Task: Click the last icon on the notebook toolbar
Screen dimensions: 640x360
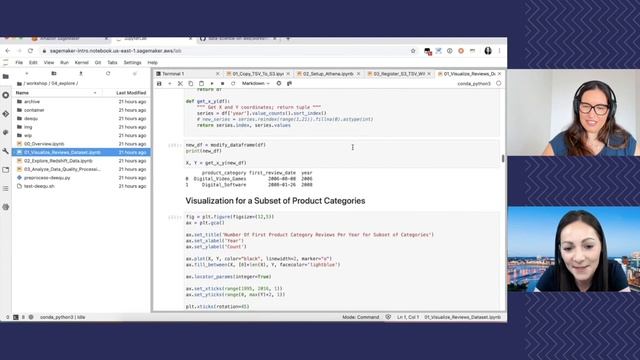Action: [x=289, y=84]
